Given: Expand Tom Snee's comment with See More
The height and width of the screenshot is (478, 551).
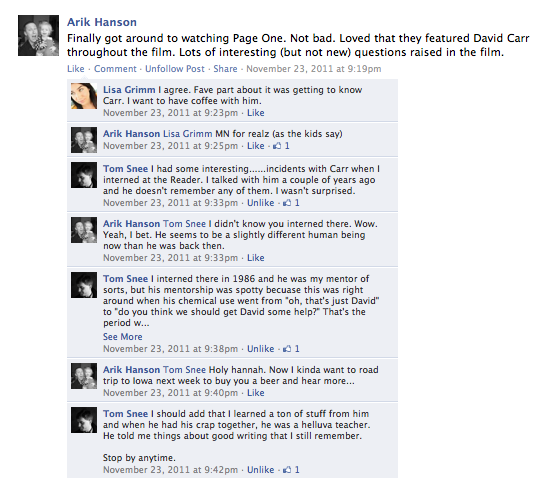Looking at the screenshot, I should point(123,337).
